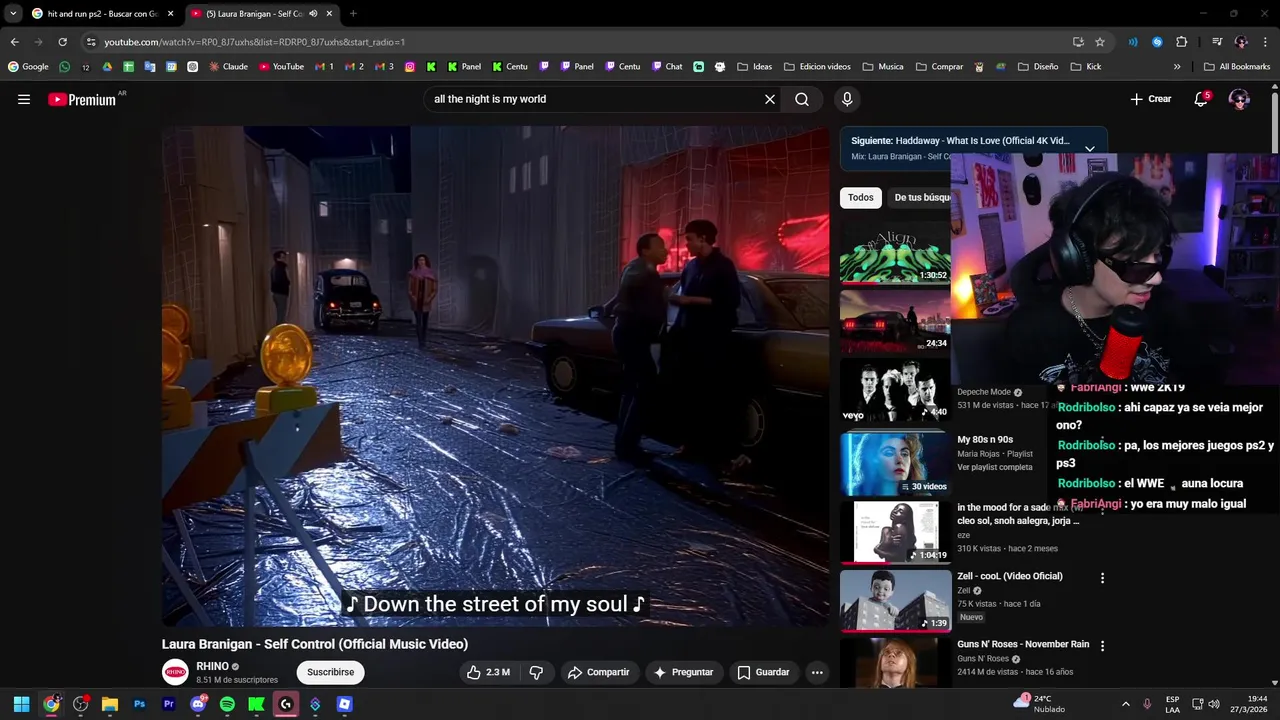Screen dimensions: 1280x720
Task: Go back with the browser back arrow
Action: click(x=15, y=42)
